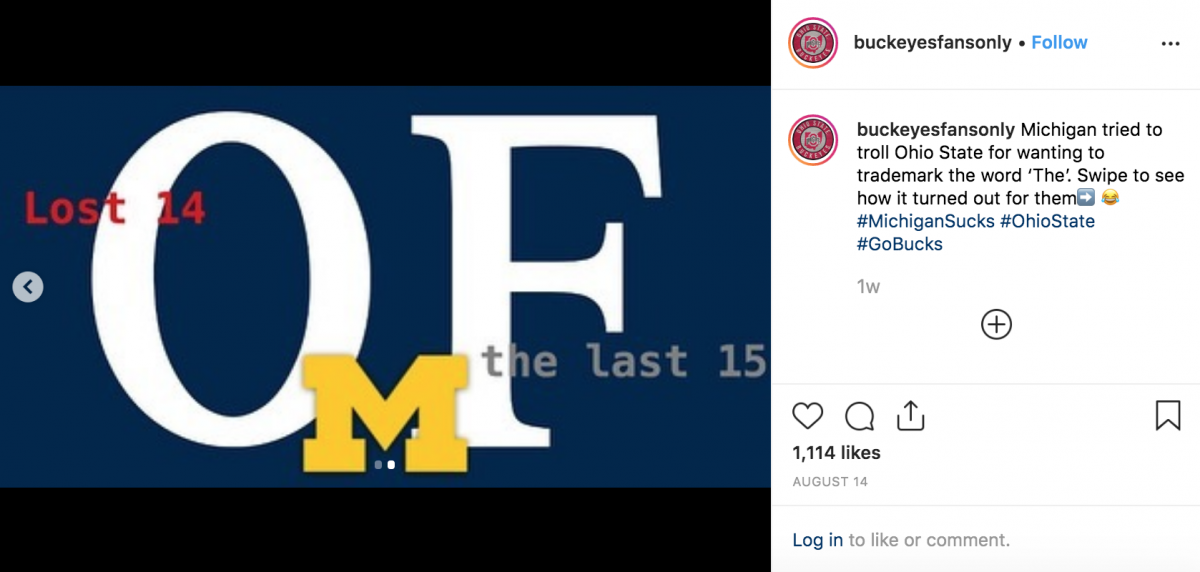Open the #MichiganSucks hashtag
Screen dimensions: 1200x572
(x=925, y=221)
